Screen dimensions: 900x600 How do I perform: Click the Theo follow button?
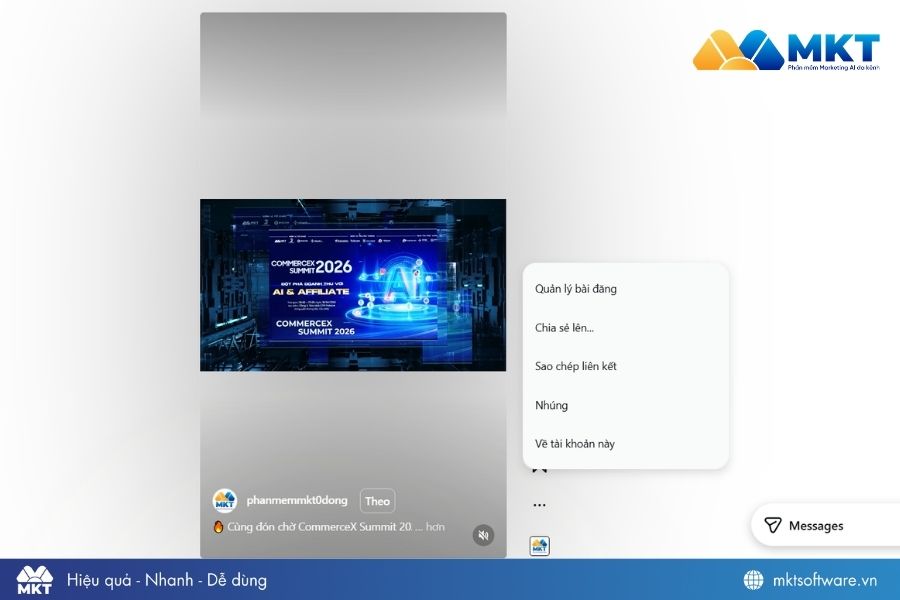click(x=377, y=501)
